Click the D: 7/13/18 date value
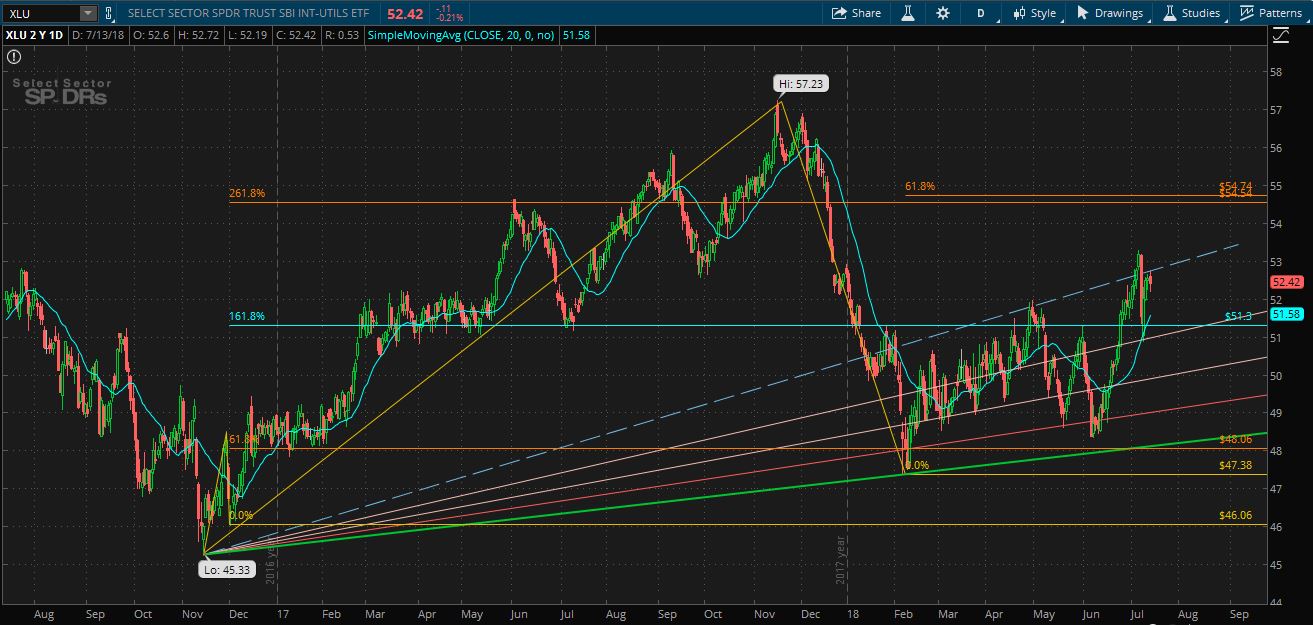The image size is (1313, 625). click(x=100, y=36)
